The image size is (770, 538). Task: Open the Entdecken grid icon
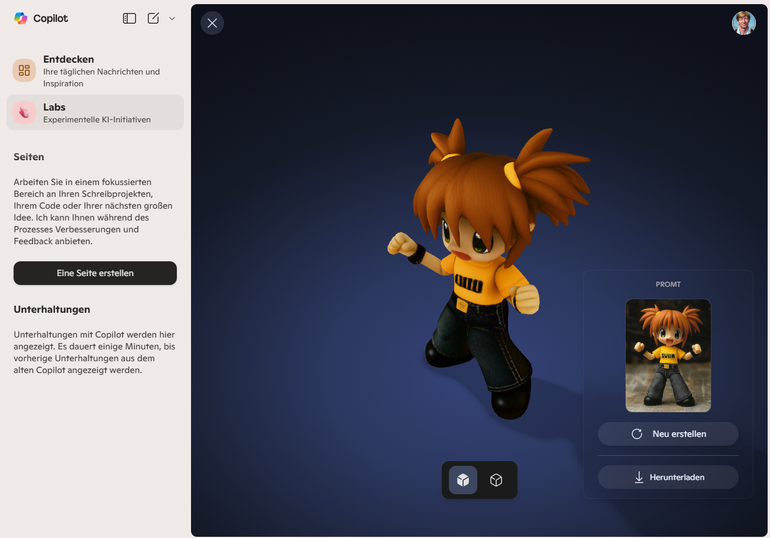pos(24,70)
